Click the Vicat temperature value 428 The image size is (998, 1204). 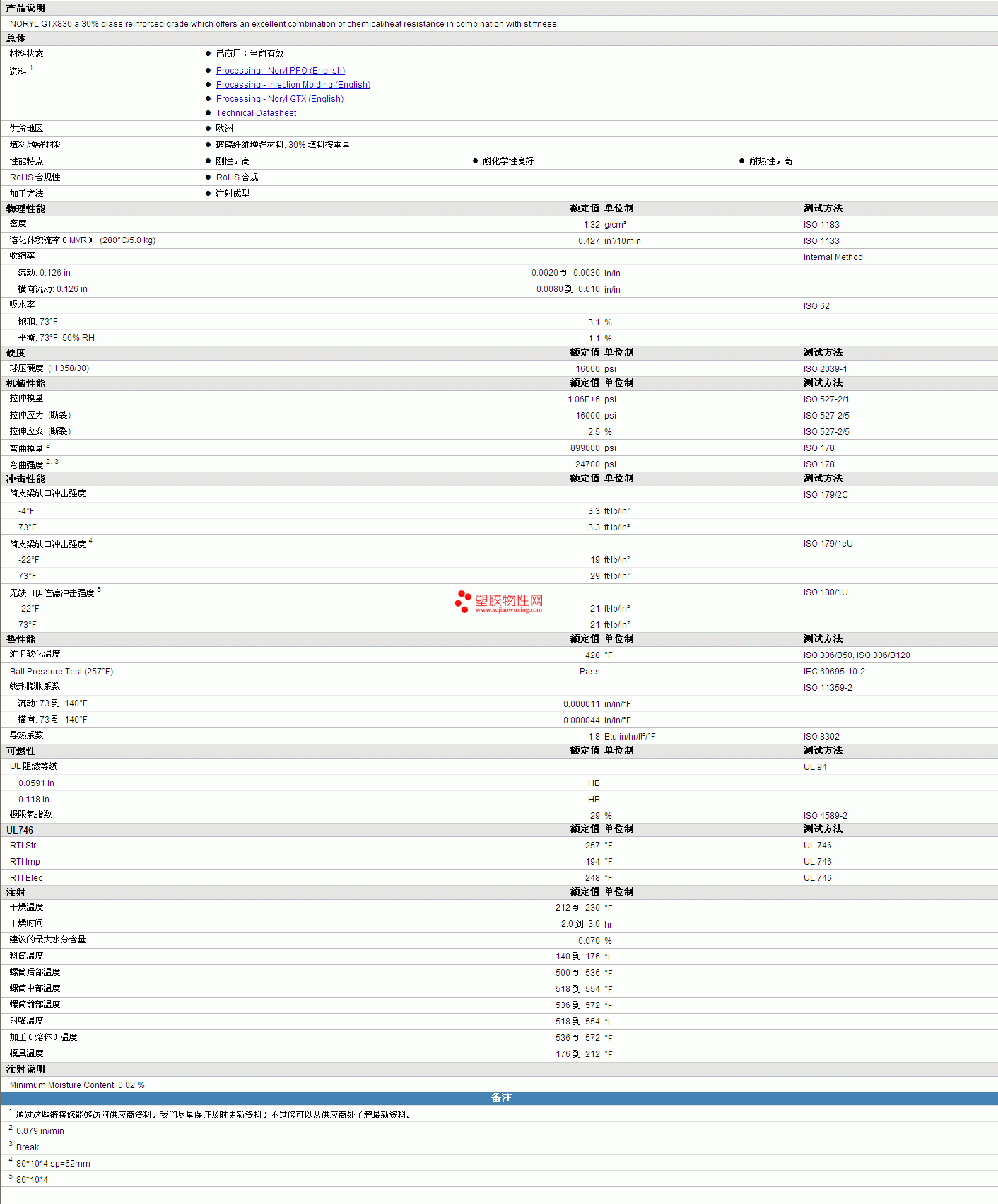pyautogui.click(x=592, y=655)
